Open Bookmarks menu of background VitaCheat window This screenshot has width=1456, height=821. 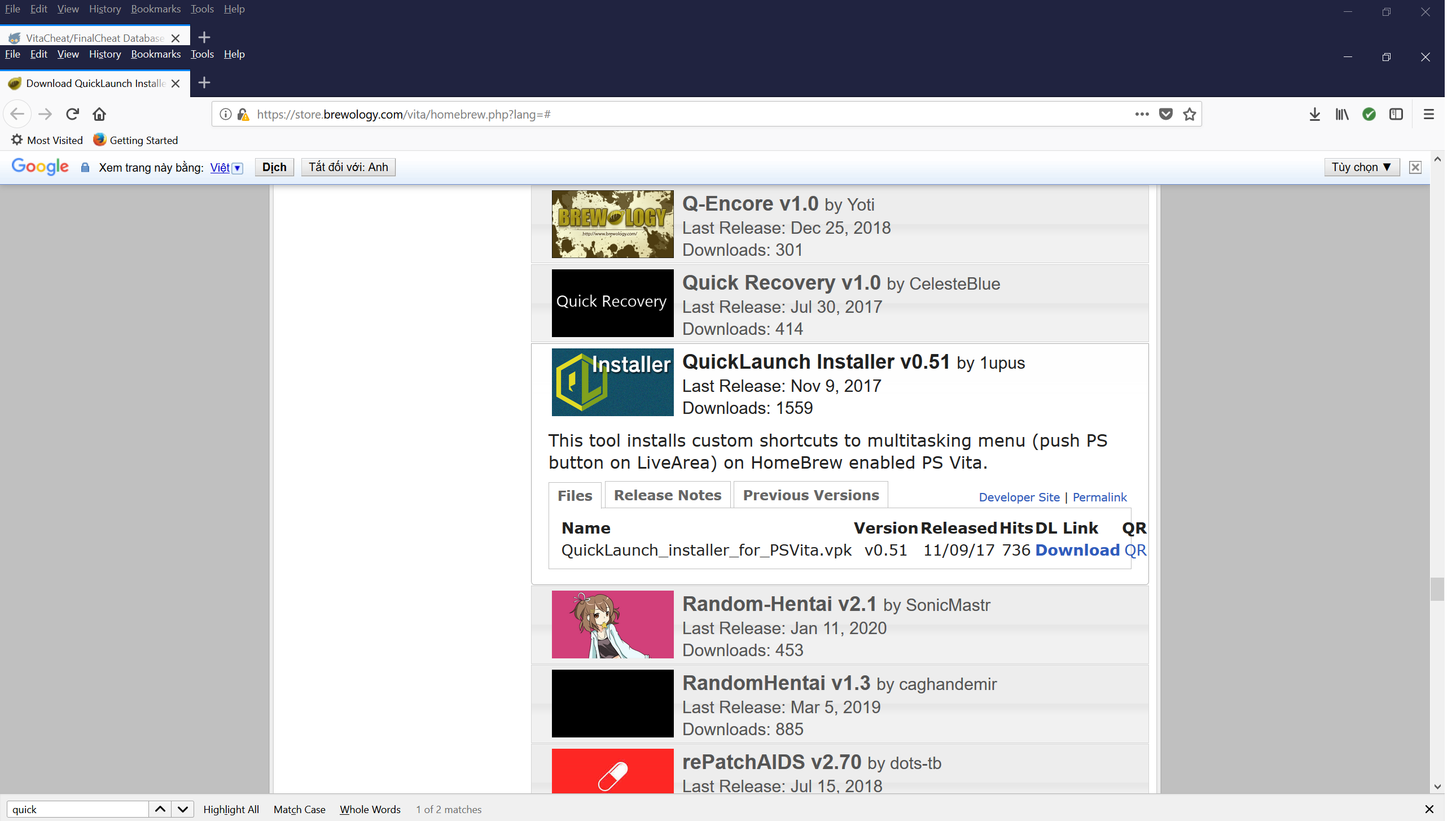coord(156,9)
